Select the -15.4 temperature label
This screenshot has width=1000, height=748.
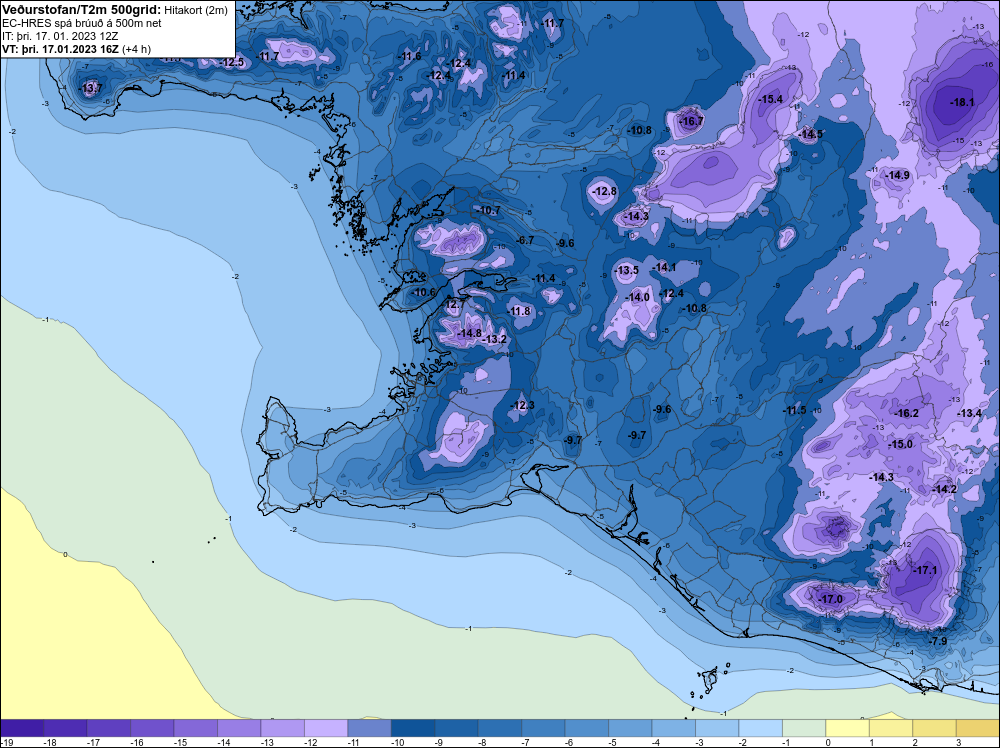point(770,99)
